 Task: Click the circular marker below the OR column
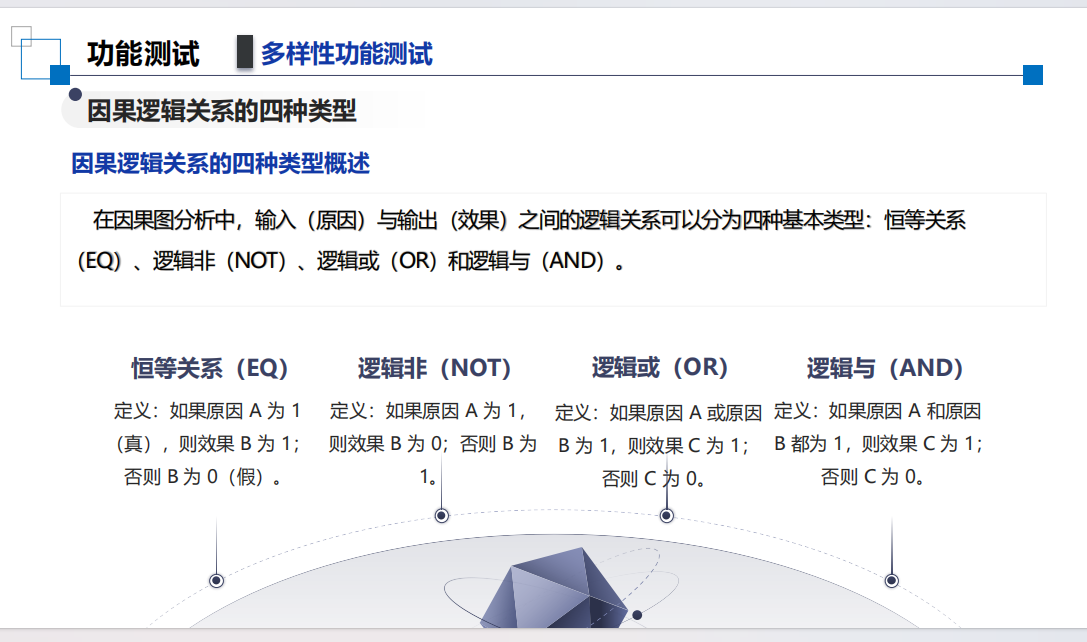pos(666,515)
